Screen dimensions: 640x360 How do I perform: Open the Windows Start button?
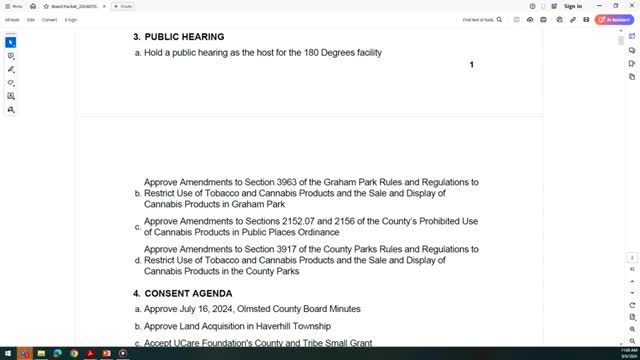tap(8, 353)
